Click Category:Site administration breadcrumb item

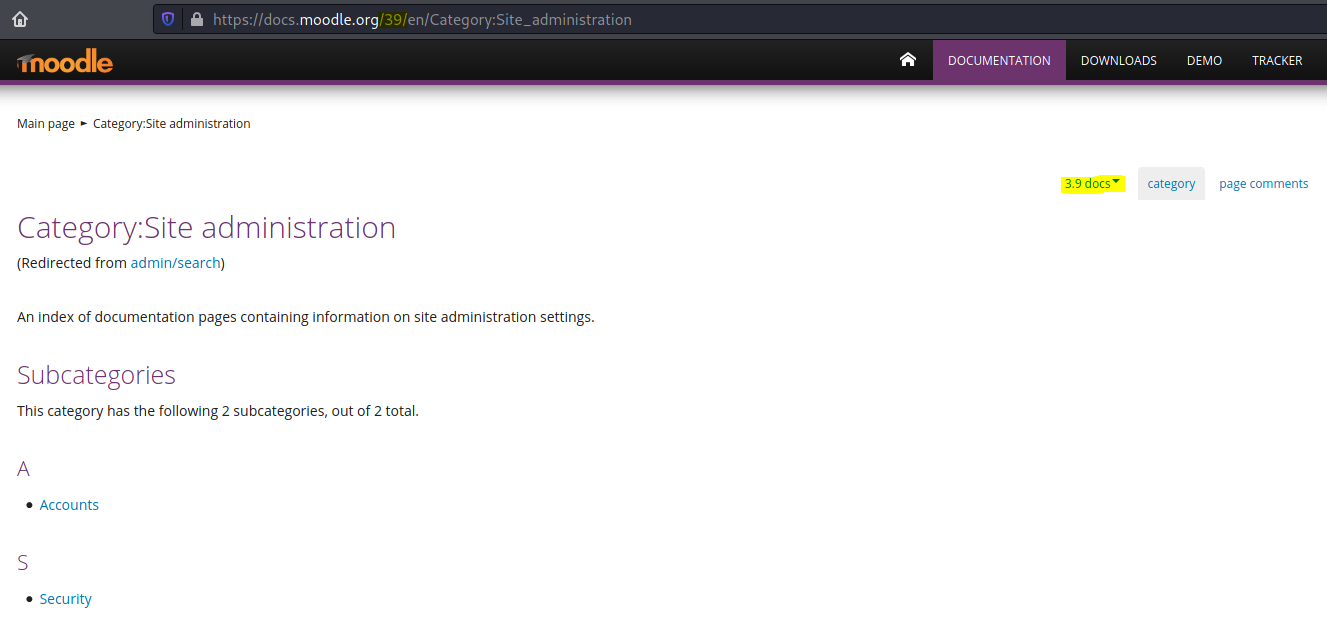coord(171,124)
